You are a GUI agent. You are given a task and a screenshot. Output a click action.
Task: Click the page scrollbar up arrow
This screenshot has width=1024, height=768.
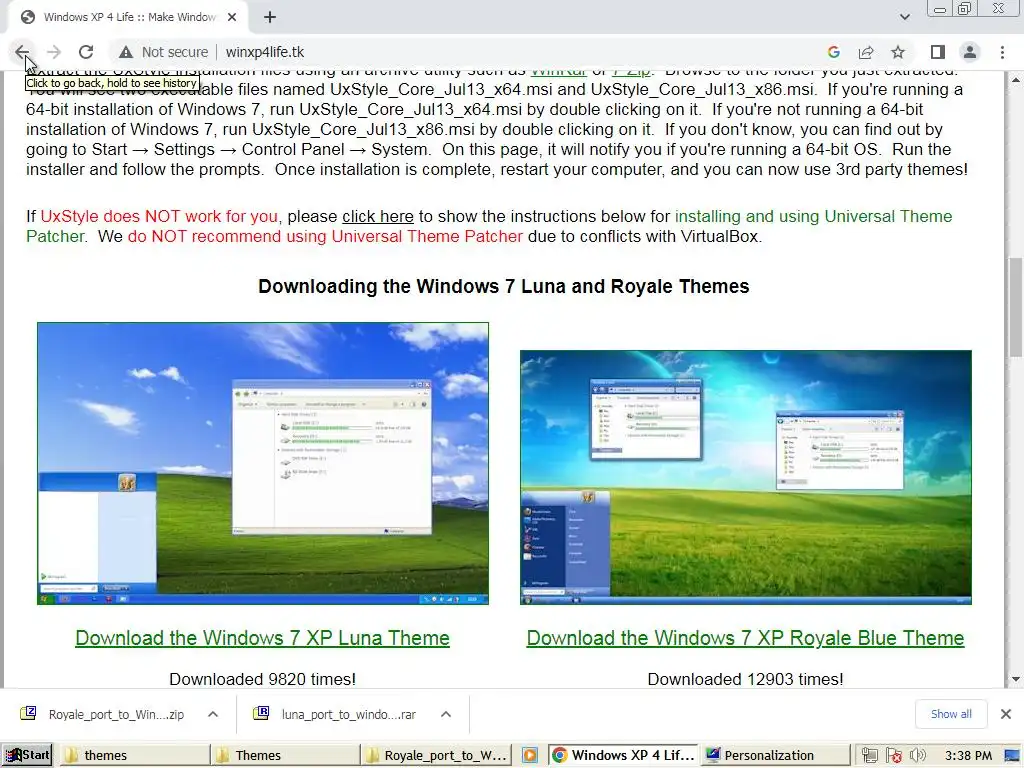click(1016, 80)
